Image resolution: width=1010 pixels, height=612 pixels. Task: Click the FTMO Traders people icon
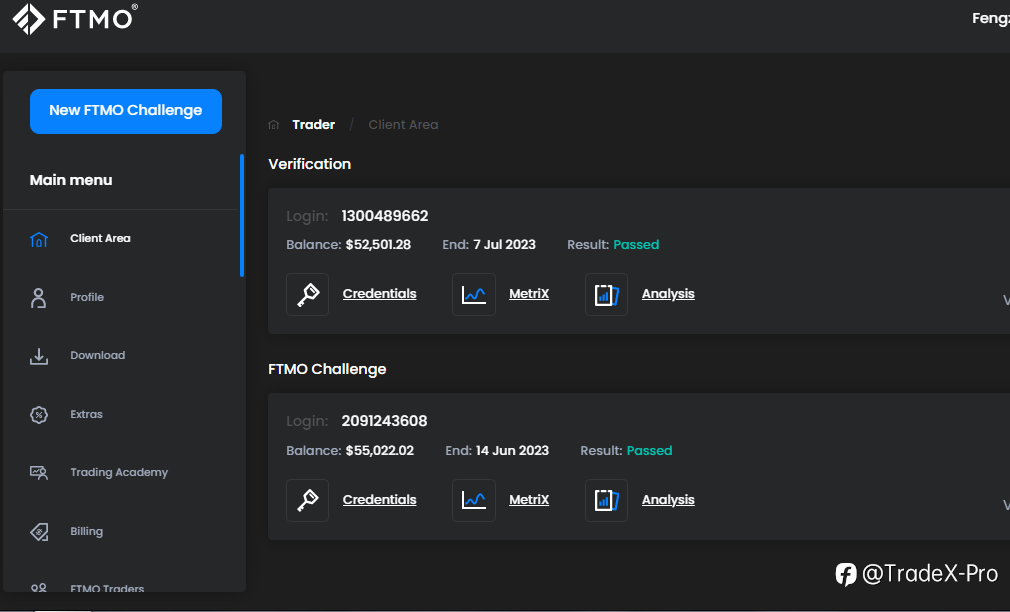[39, 588]
